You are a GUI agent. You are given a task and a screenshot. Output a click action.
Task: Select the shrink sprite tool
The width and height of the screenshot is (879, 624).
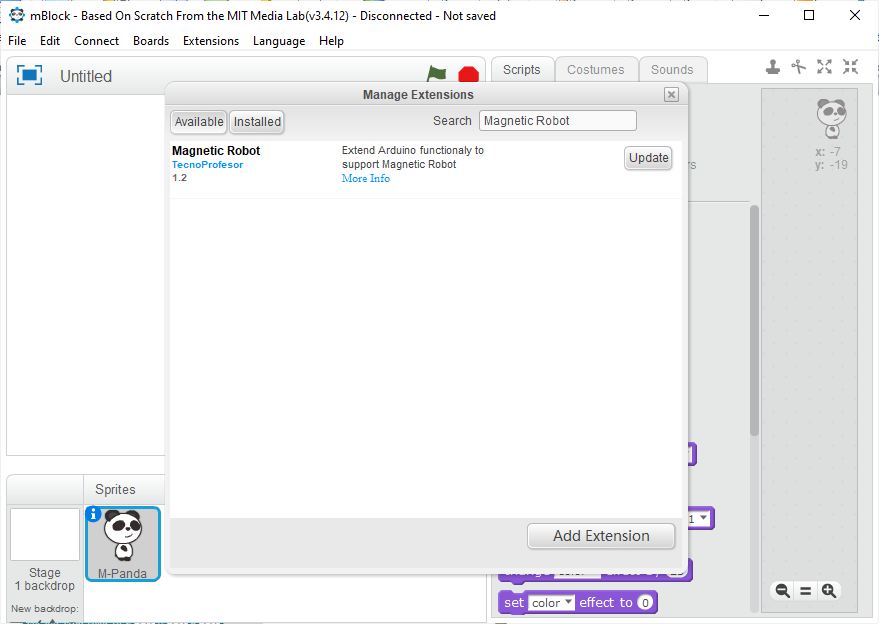tap(850, 67)
